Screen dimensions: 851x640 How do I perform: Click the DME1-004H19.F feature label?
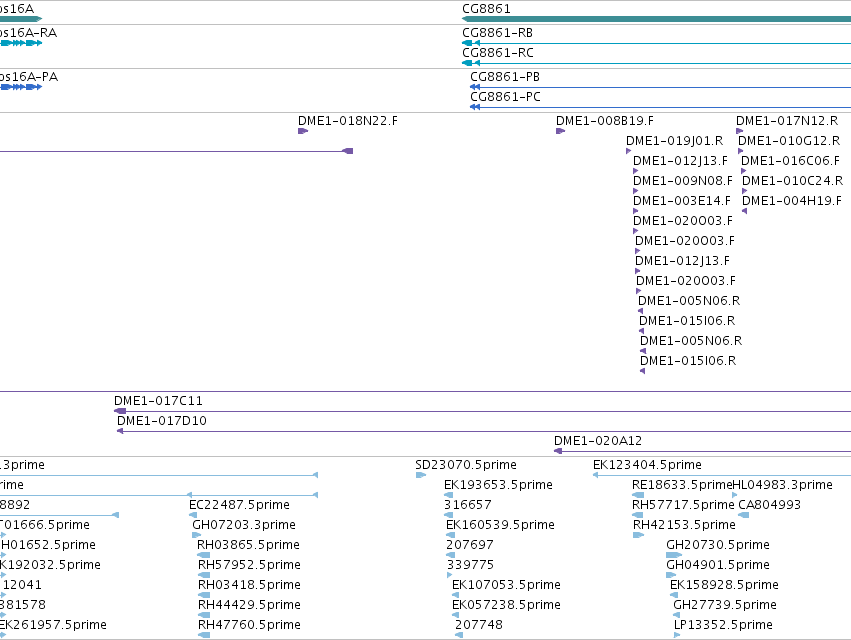[791, 201]
